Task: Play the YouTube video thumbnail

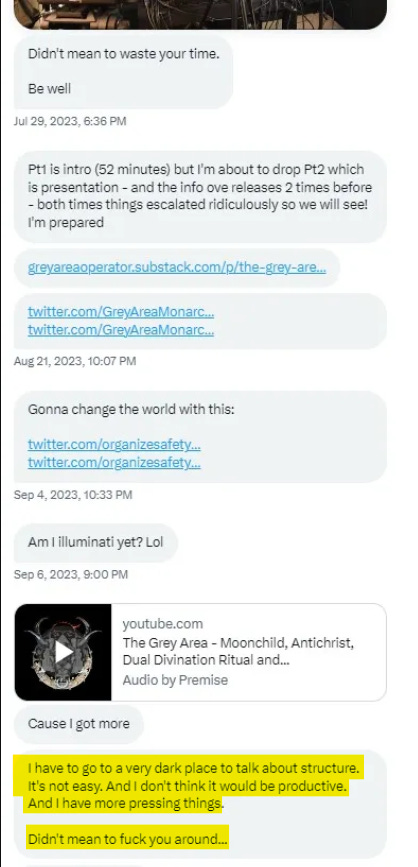Action: click(63, 652)
